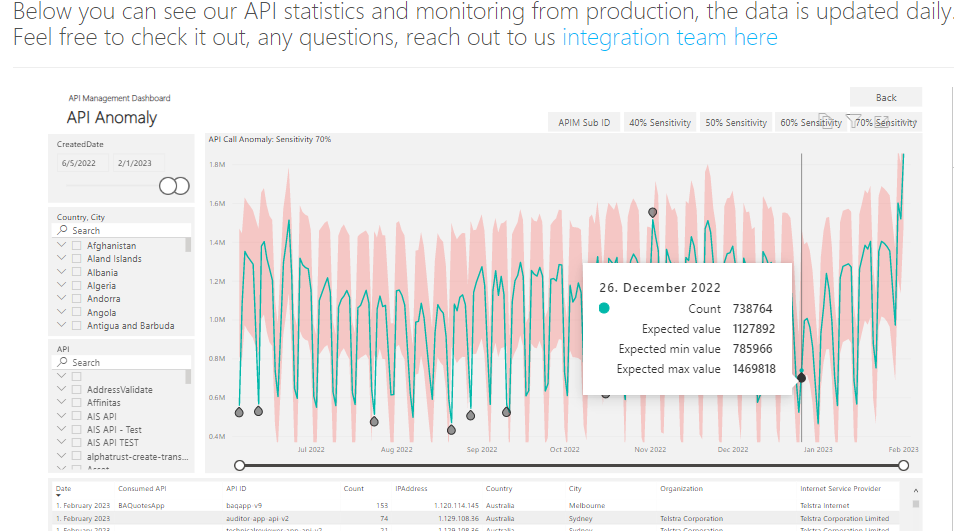954x531 pixels.
Task: Click the anomaly marker near November 2022 peak
Action: (653, 213)
